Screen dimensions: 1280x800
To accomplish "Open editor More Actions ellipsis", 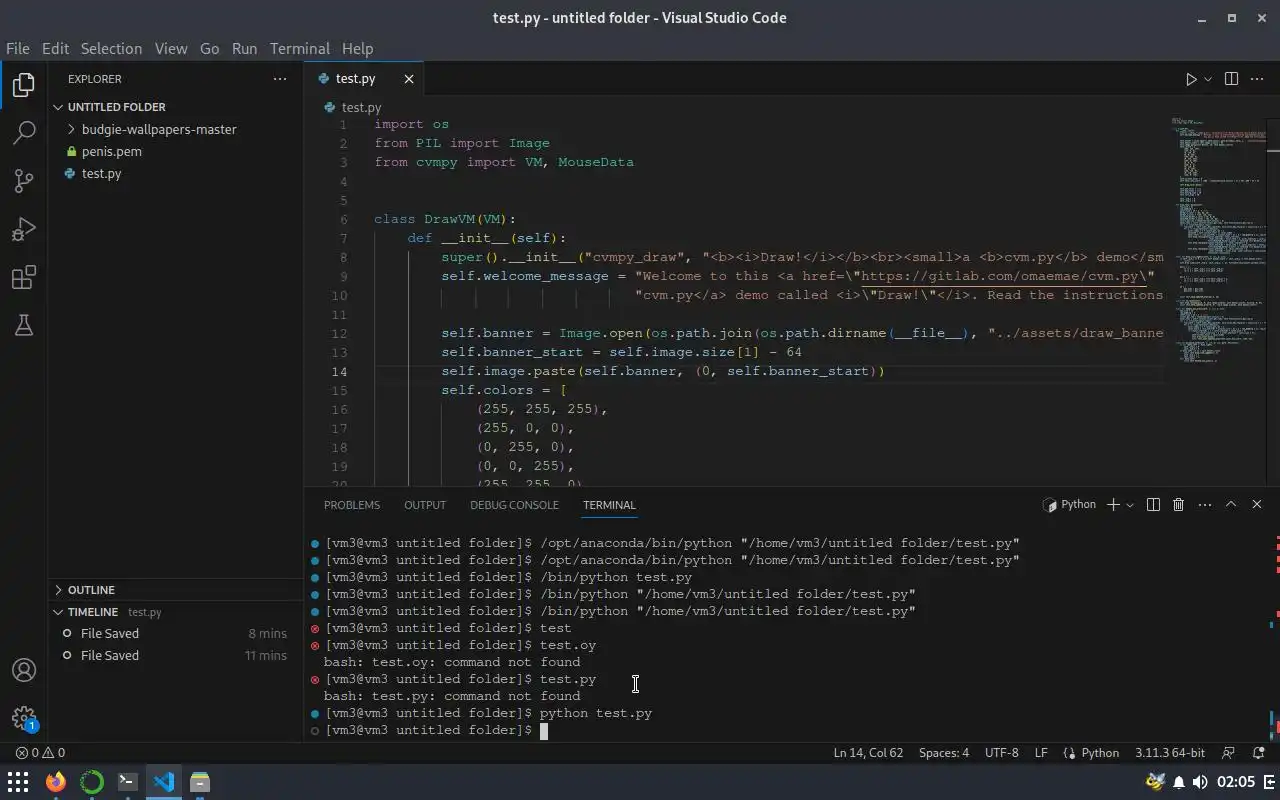I will (1258, 79).
